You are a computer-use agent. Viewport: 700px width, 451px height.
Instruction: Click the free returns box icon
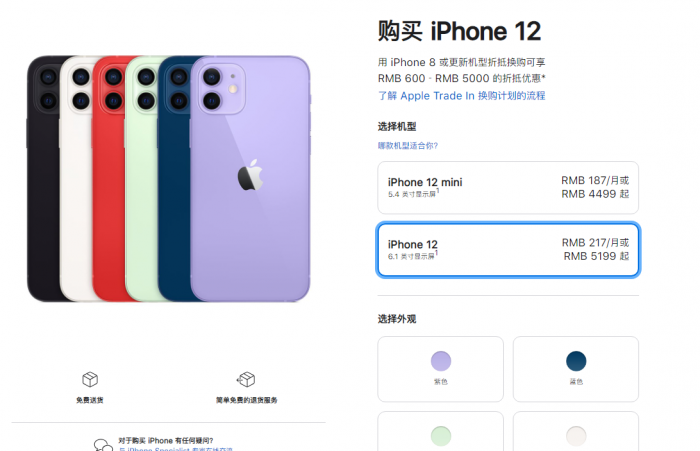[x=246, y=380]
